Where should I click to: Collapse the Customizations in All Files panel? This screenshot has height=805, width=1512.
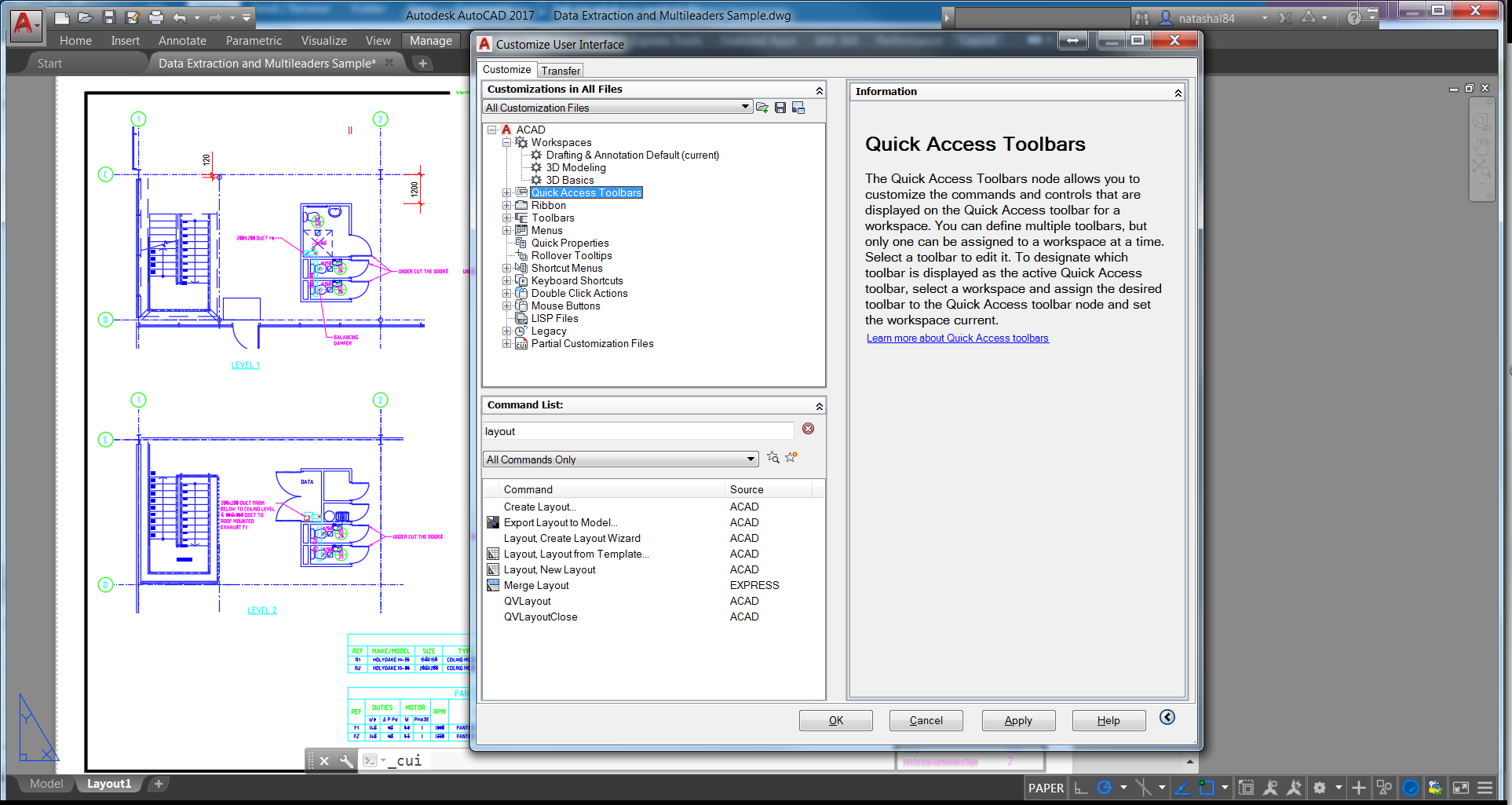[818, 90]
